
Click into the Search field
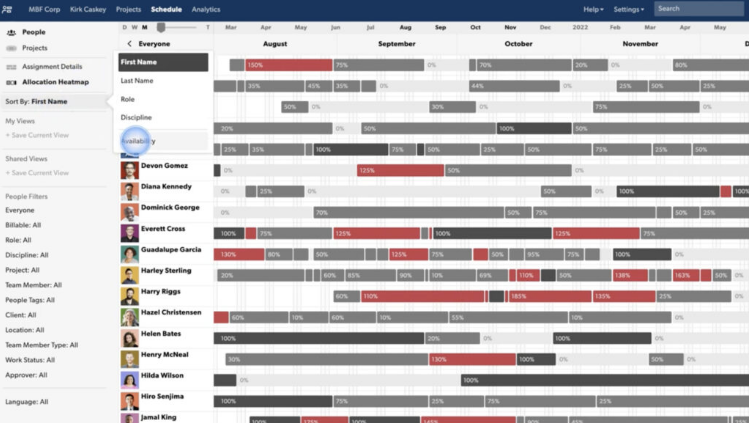coord(700,9)
